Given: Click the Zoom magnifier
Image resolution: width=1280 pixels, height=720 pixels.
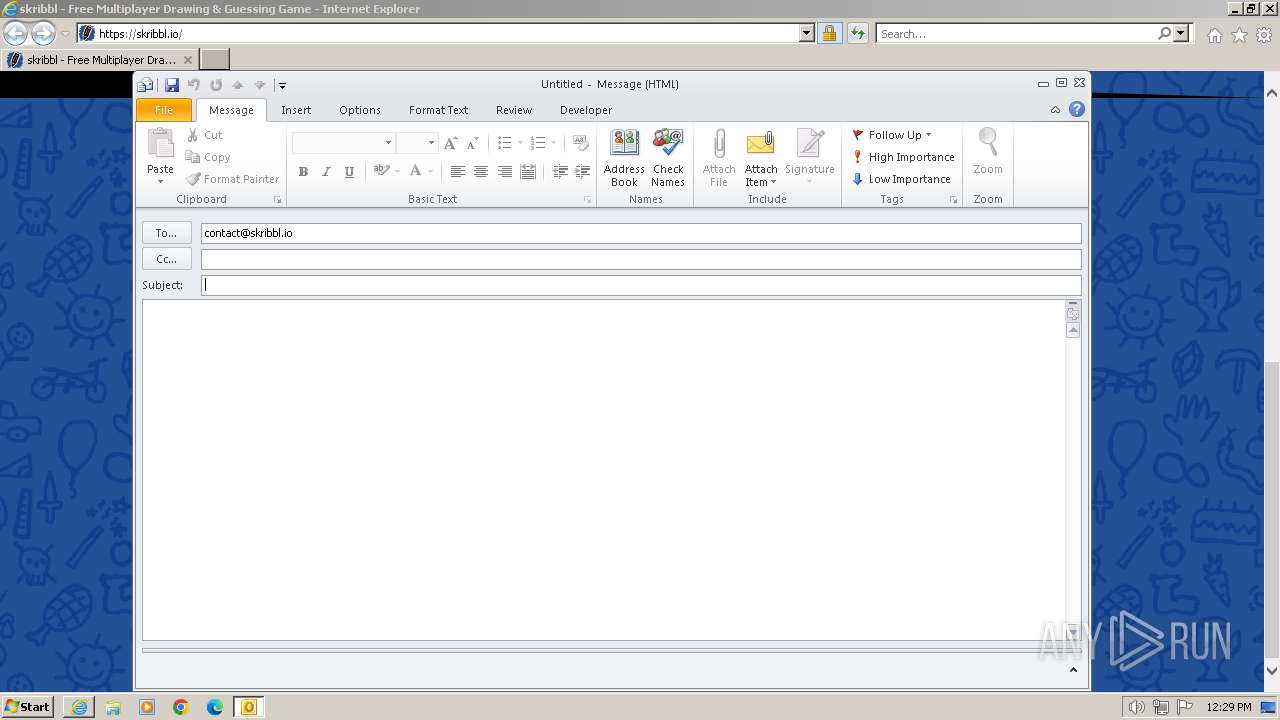Looking at the screenshot, I should 988,152.
